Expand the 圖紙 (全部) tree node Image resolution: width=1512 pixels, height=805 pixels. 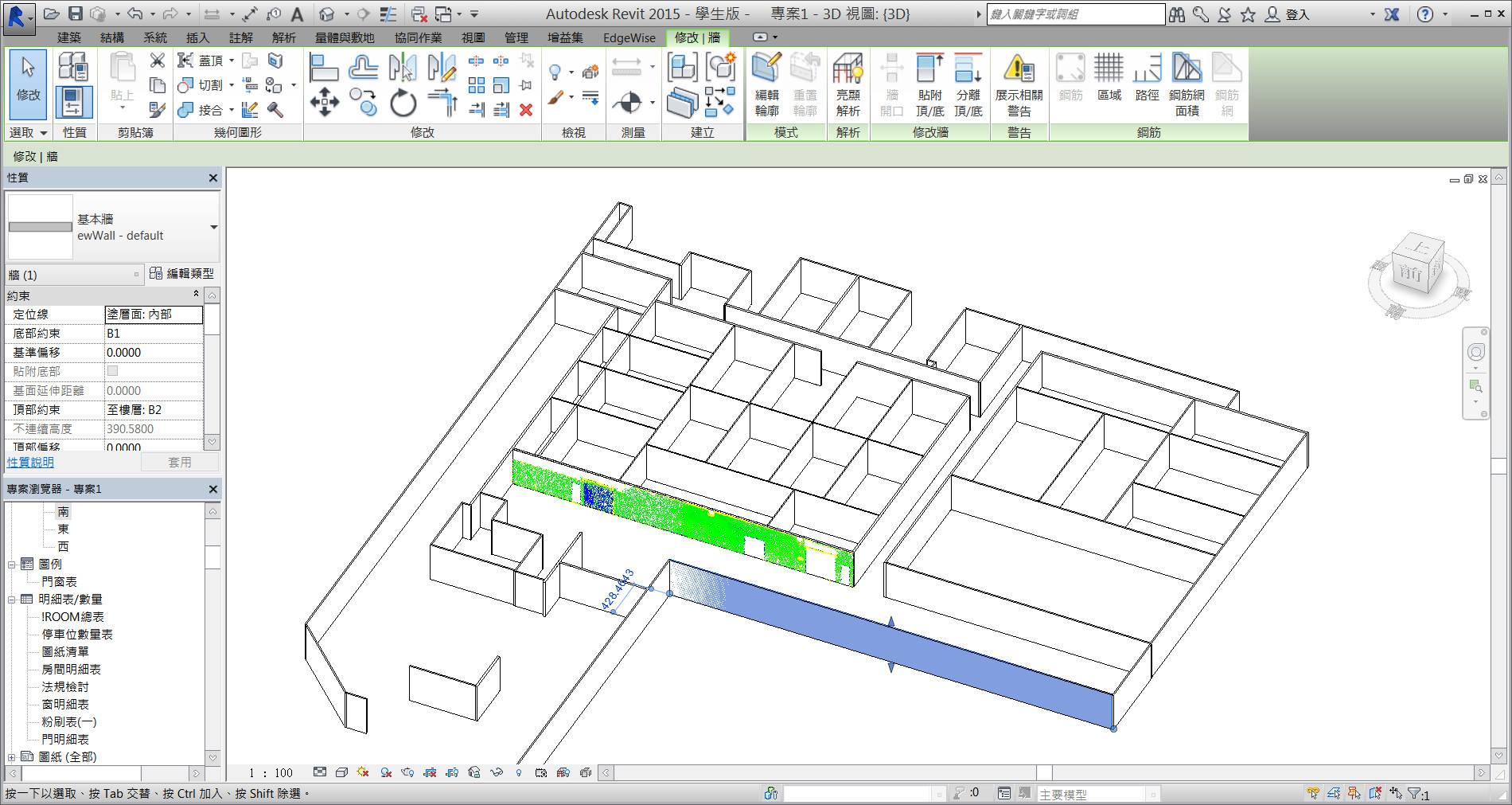click(12, 756)
